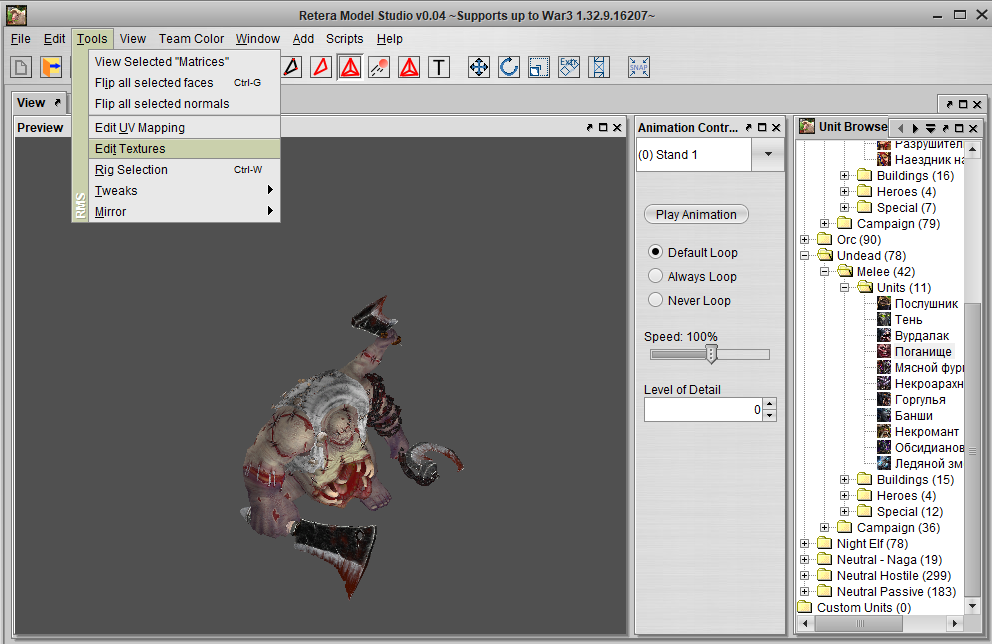Choose Edit Textures from the Tools menu
Image resolution: width=992 pixels, height=644 pixels.
pos(130,149)
